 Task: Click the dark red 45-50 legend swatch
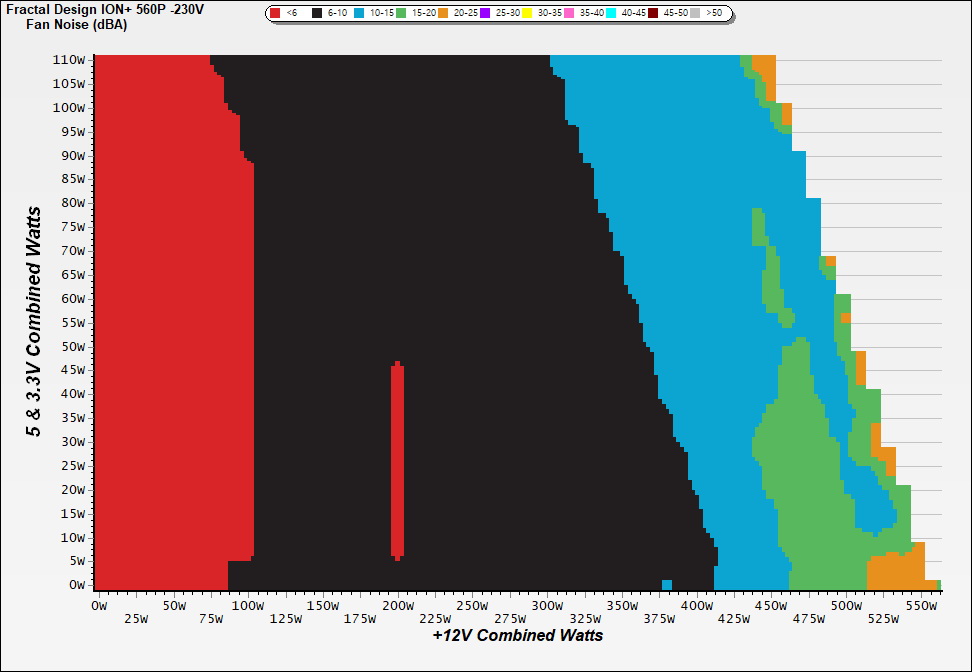point(653,14)
